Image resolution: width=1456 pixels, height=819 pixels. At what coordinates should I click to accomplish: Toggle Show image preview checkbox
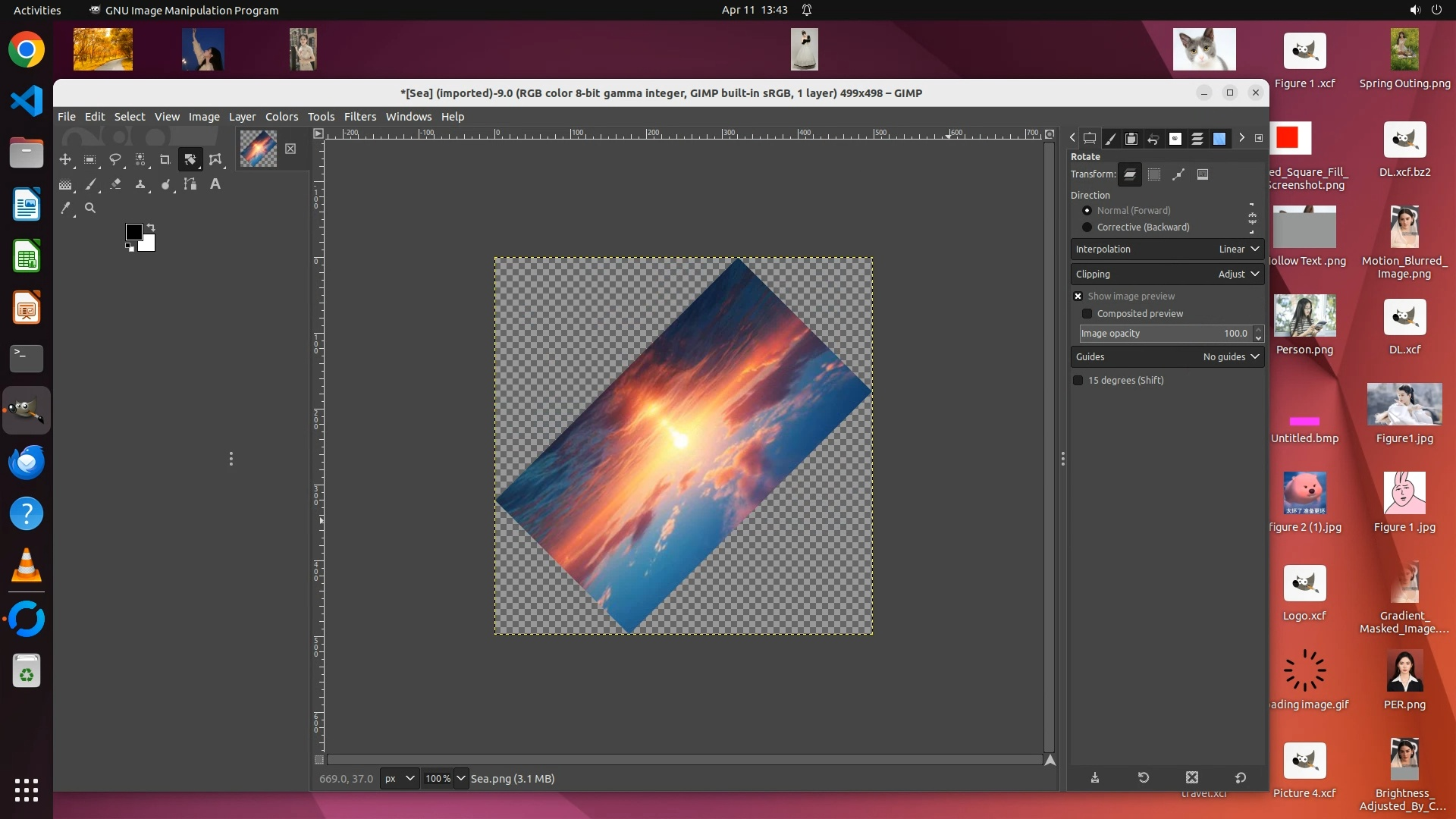[x=1078, y=297]
